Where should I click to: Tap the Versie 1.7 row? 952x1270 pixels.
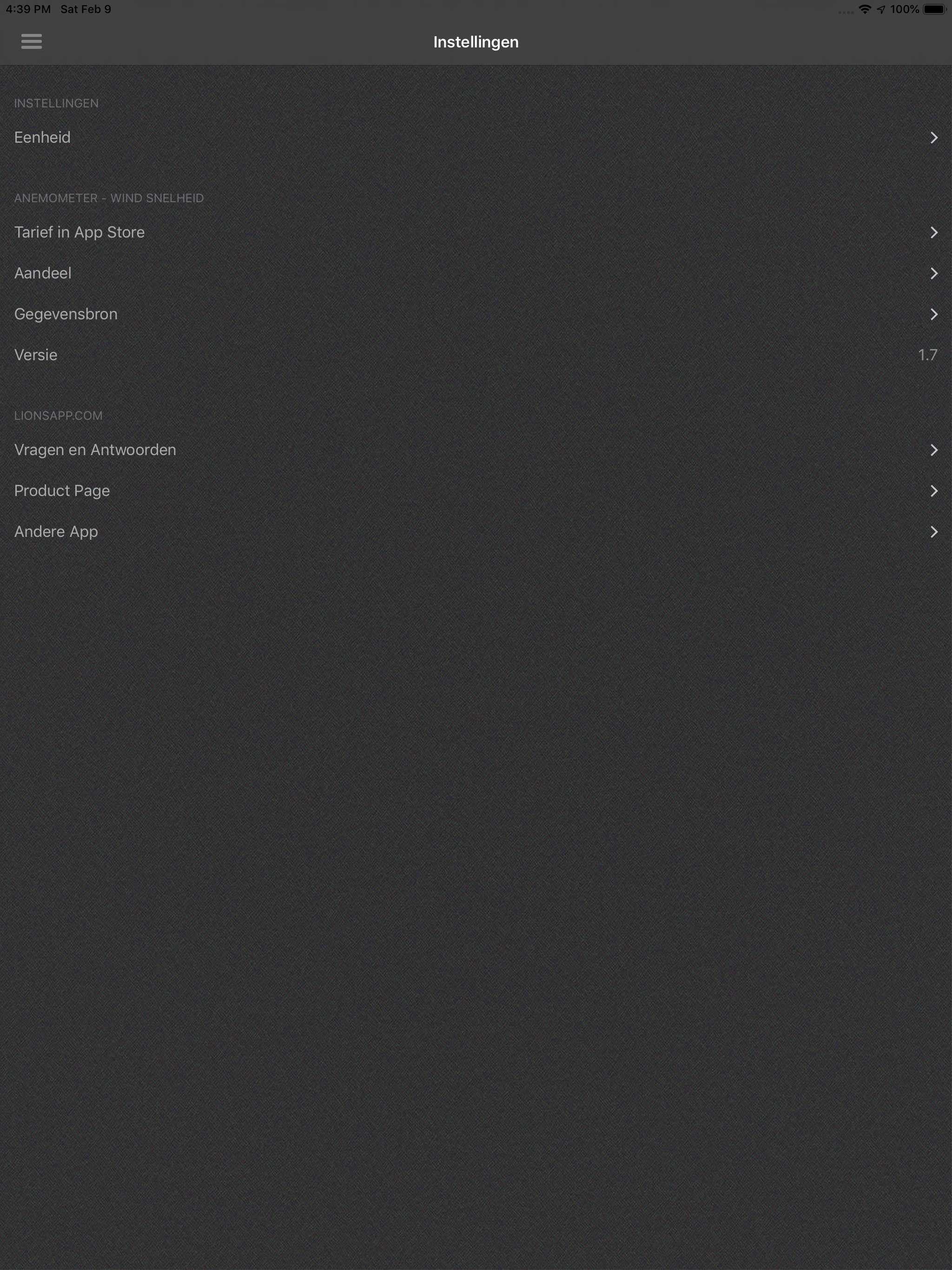click(476, 355)
